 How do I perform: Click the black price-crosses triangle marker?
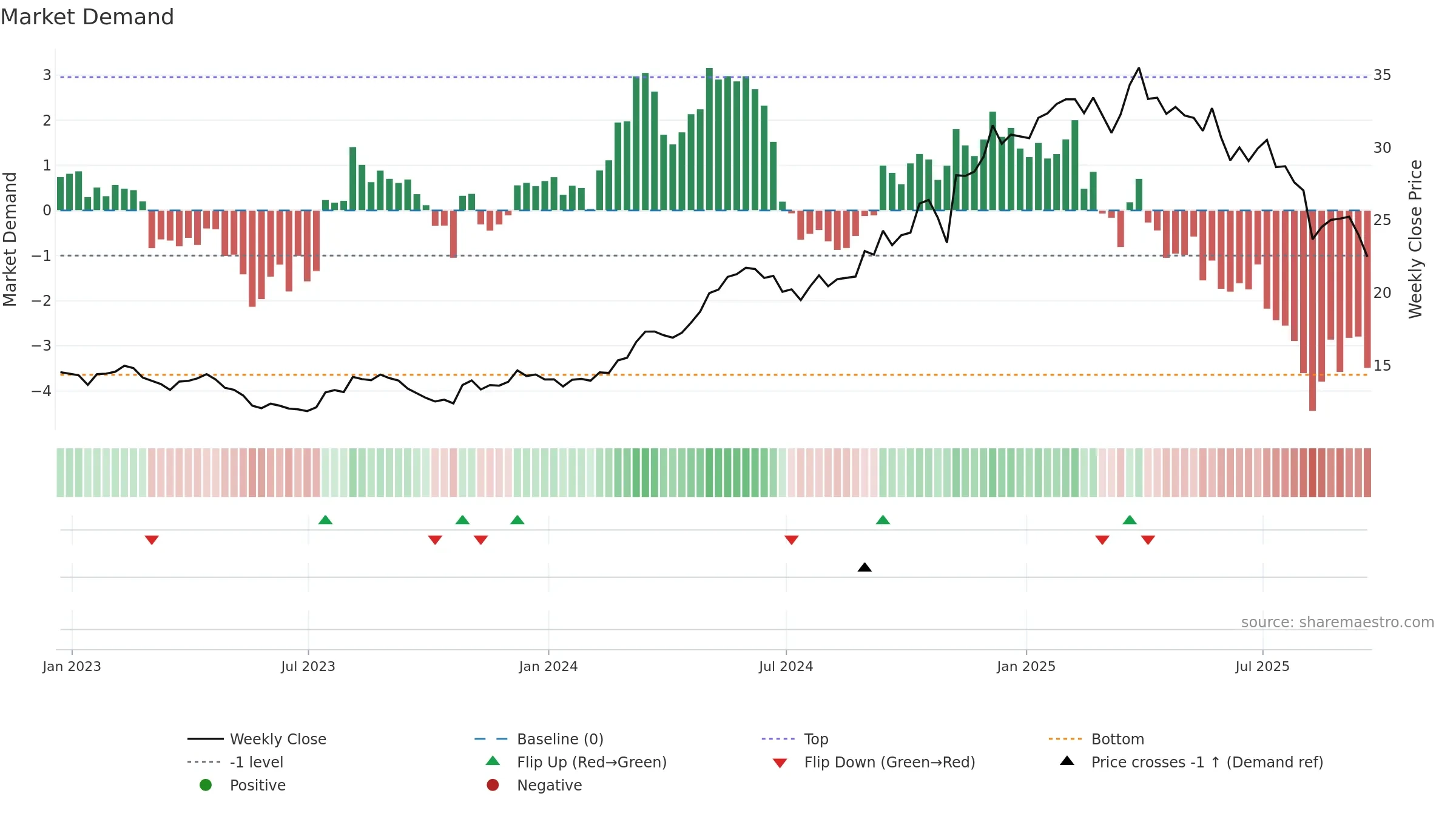point(864,567)
